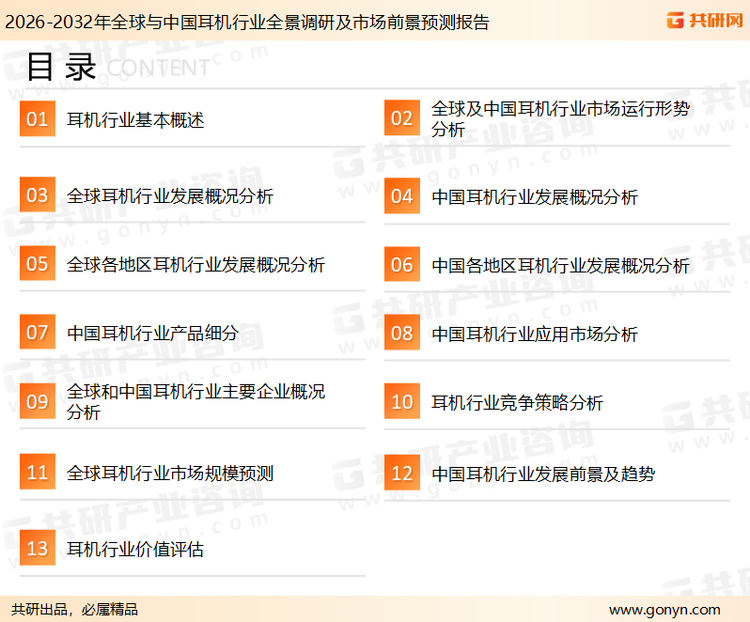Click the orange 06 number box
The image size is (750, 622).
click(x=402, y=264)
